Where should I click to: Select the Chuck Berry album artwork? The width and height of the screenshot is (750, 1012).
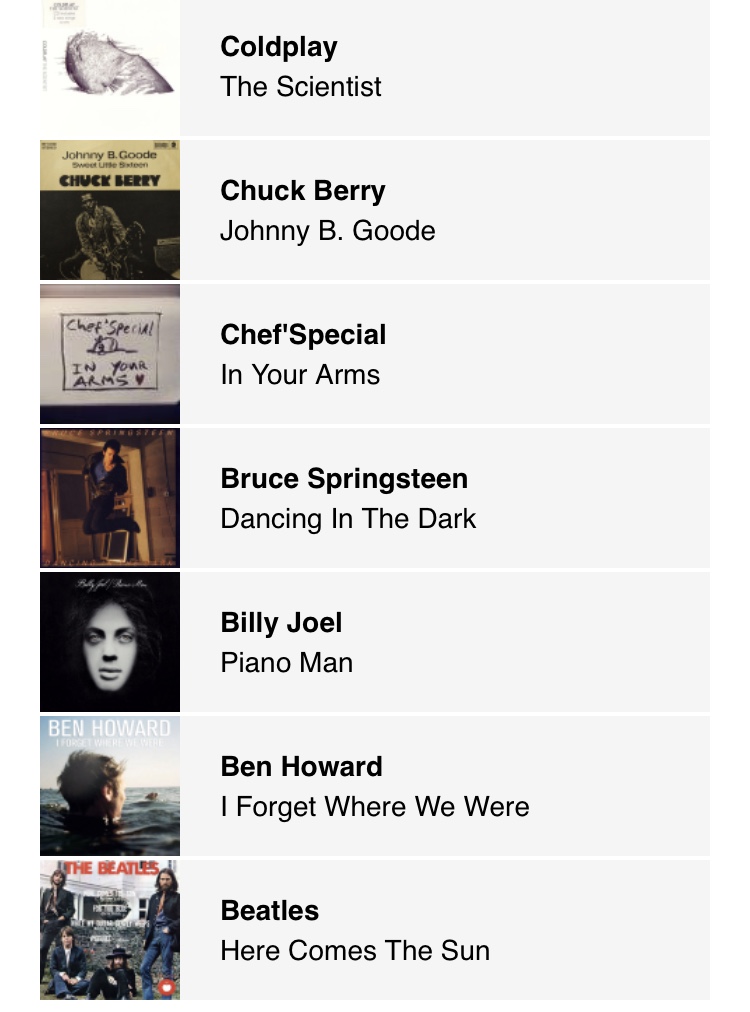(110, 210)
